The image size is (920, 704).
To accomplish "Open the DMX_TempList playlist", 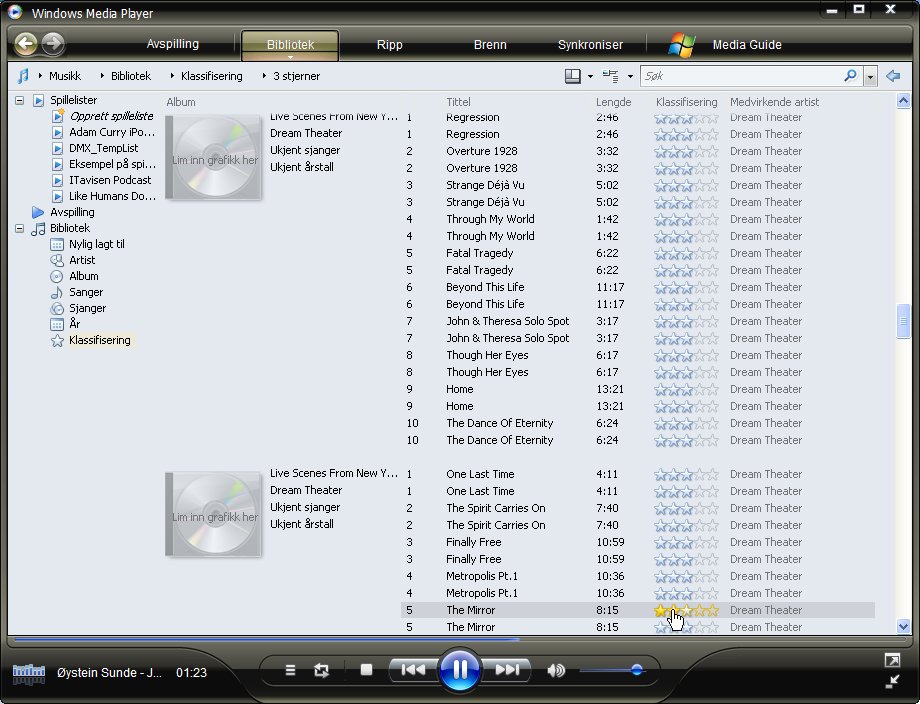I will [x=103, y=148].
